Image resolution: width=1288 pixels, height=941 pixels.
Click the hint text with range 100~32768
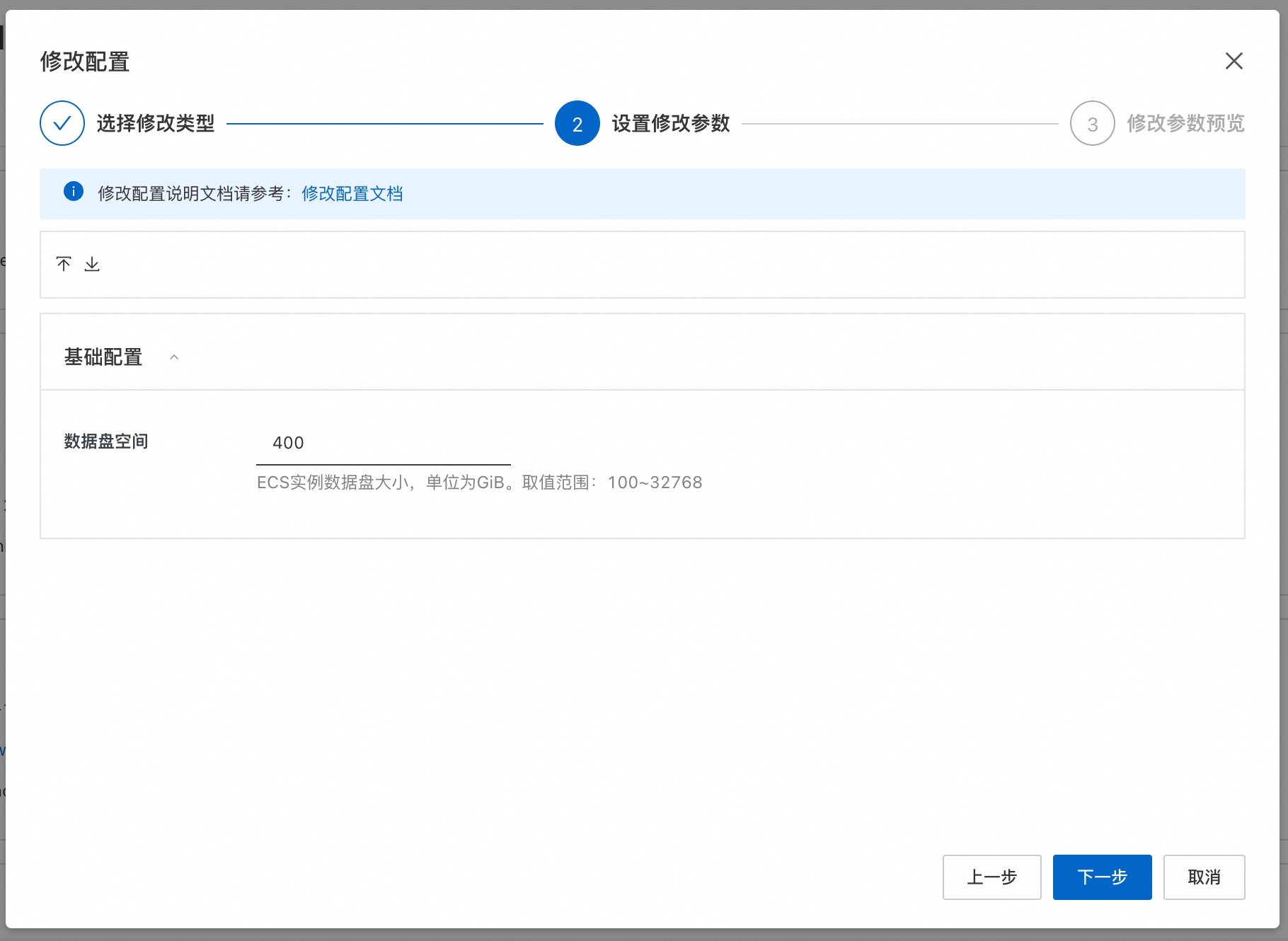pyautogui.click(x=479, y=483)
